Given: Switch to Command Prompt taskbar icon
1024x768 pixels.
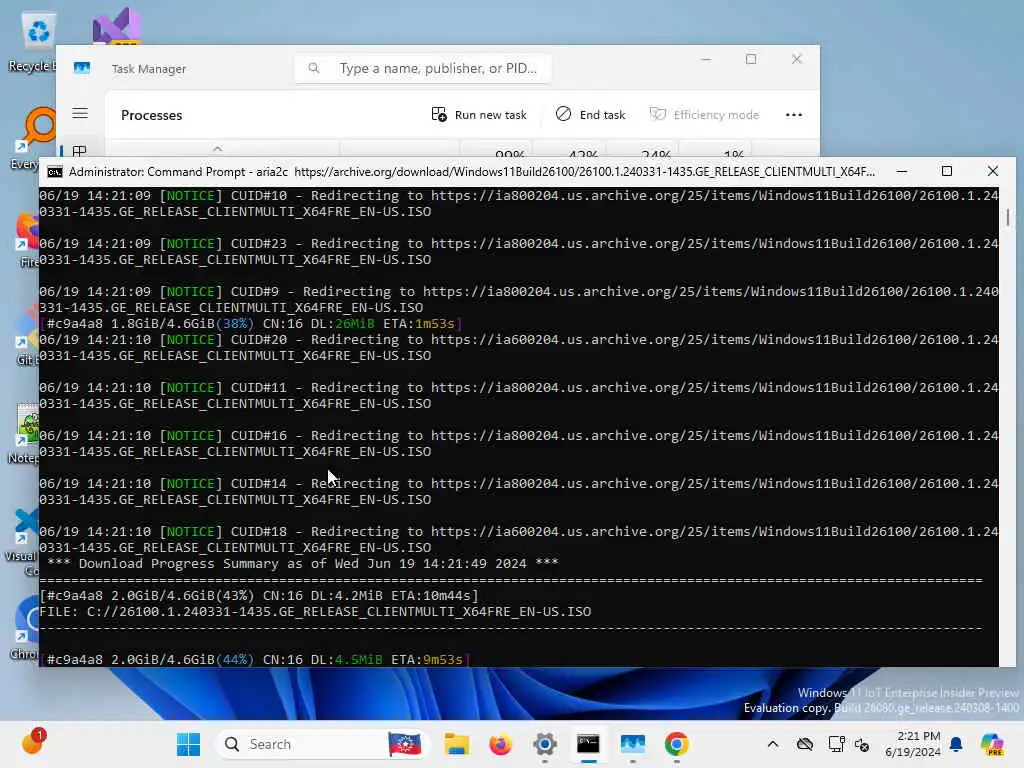Looking at the screenshot, I should pyautogui.click(x=588, y=744).
